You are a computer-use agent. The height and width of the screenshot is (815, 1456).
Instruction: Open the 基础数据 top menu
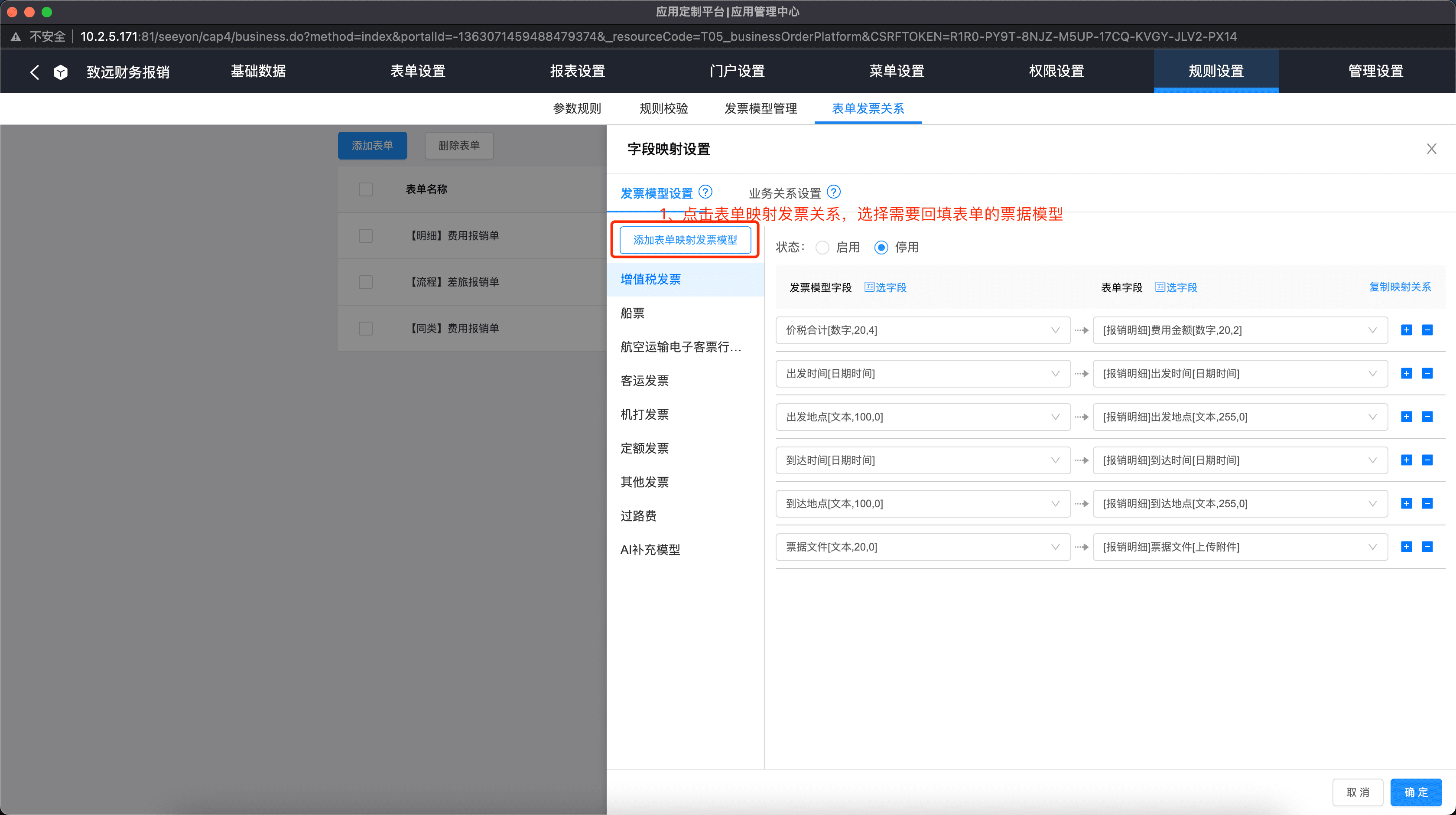pos(258,71)
